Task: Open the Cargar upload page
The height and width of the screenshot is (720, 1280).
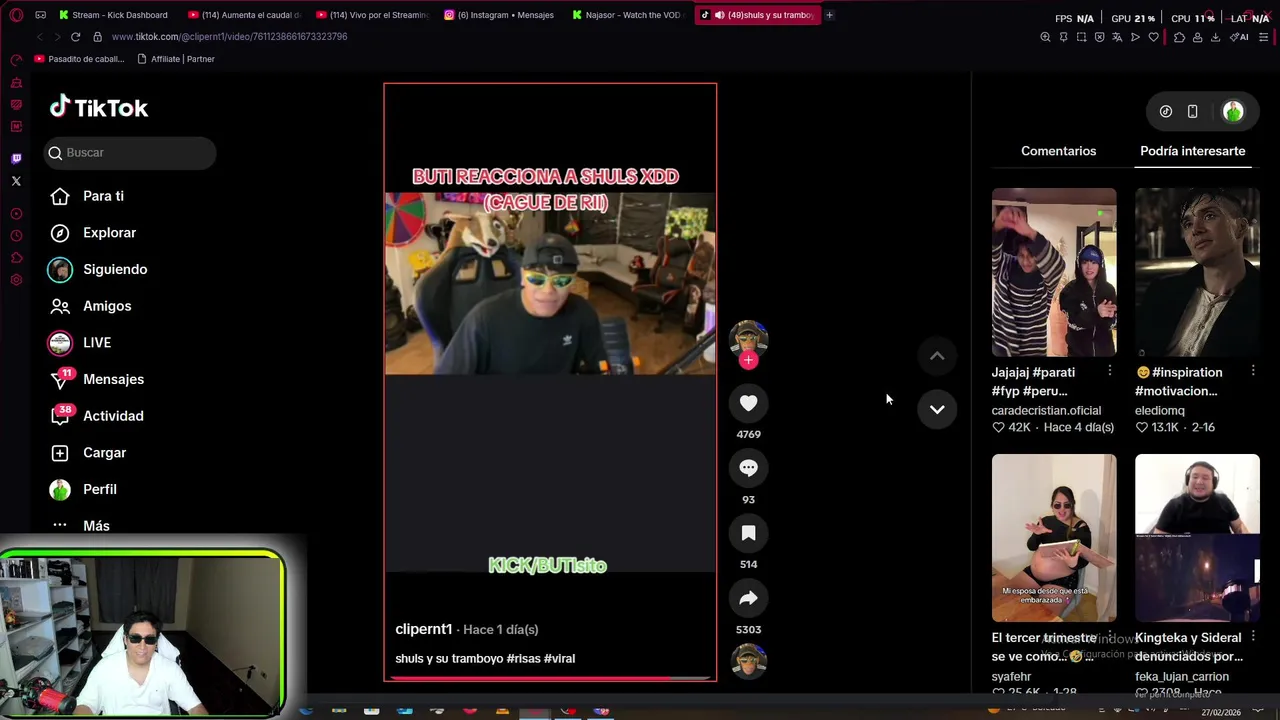Action: coord(89,453)
